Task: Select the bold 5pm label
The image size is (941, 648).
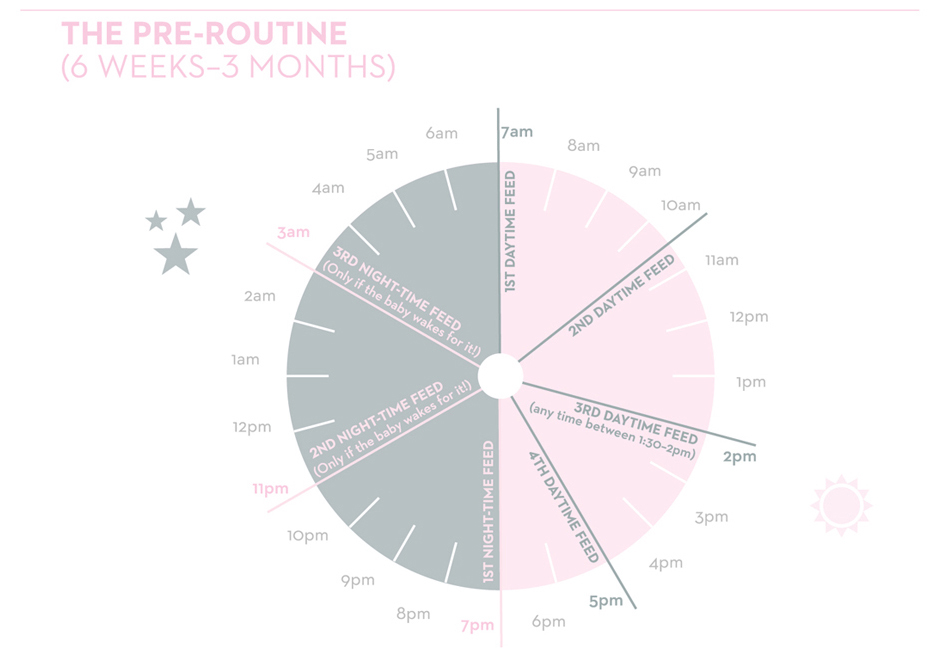Action: (606, 601)
